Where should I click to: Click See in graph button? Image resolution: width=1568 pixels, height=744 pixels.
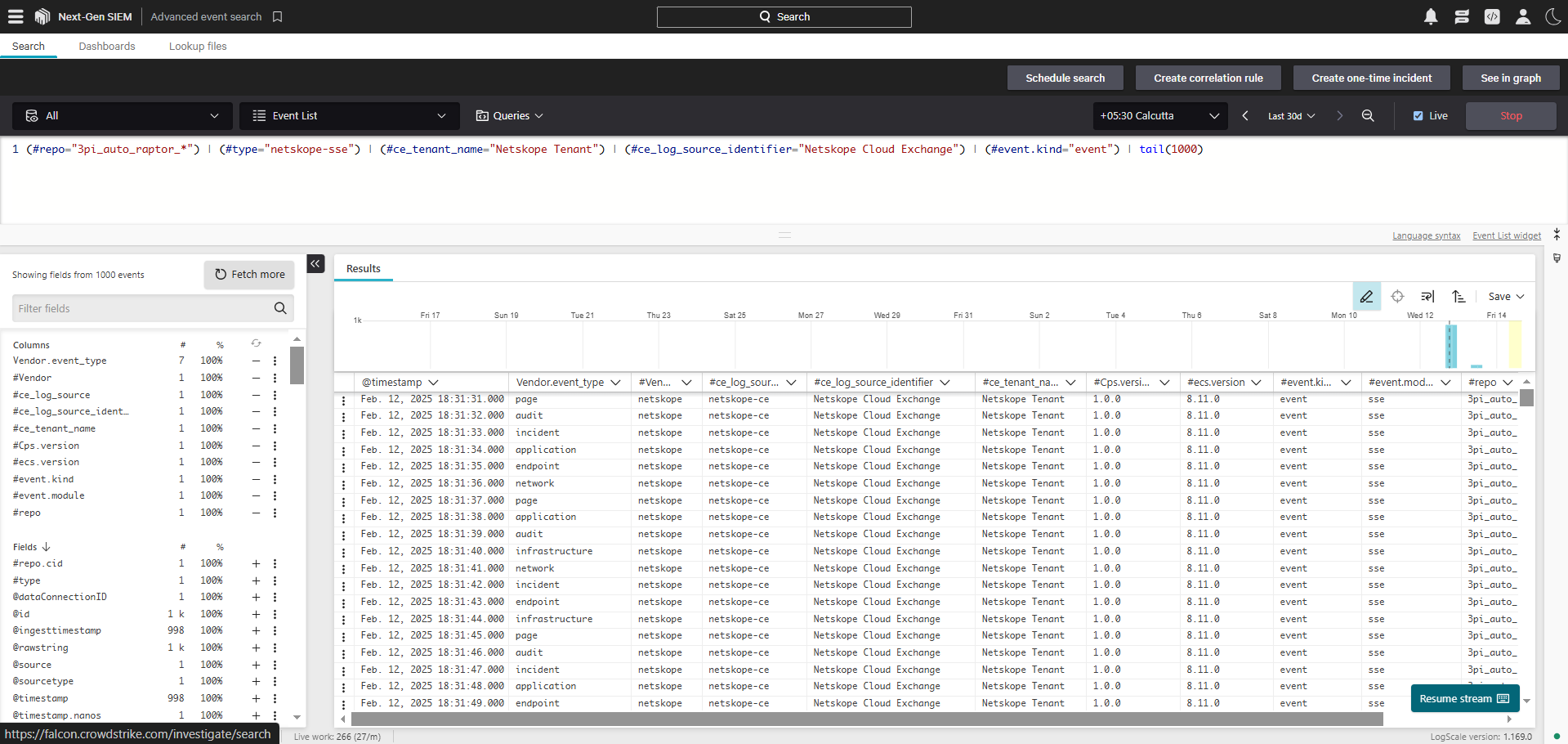[x=1511, y=78]
